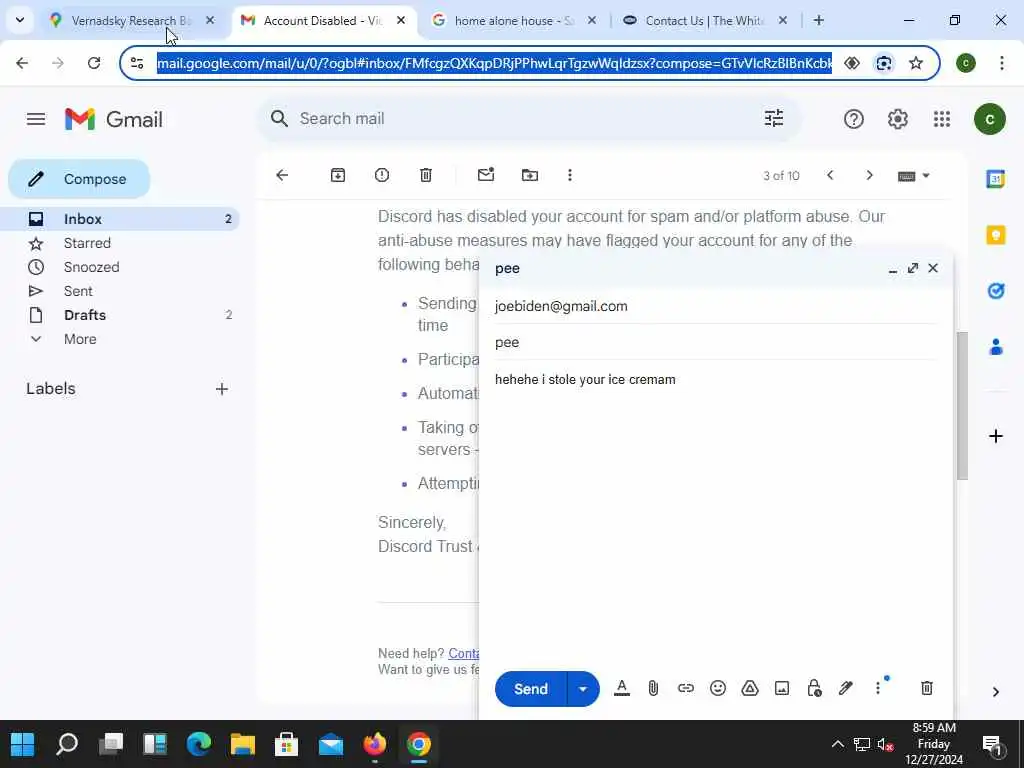Screen dimensions: 1024x768
Task: Move email to folder icon
Action: (x=530, y=175)
